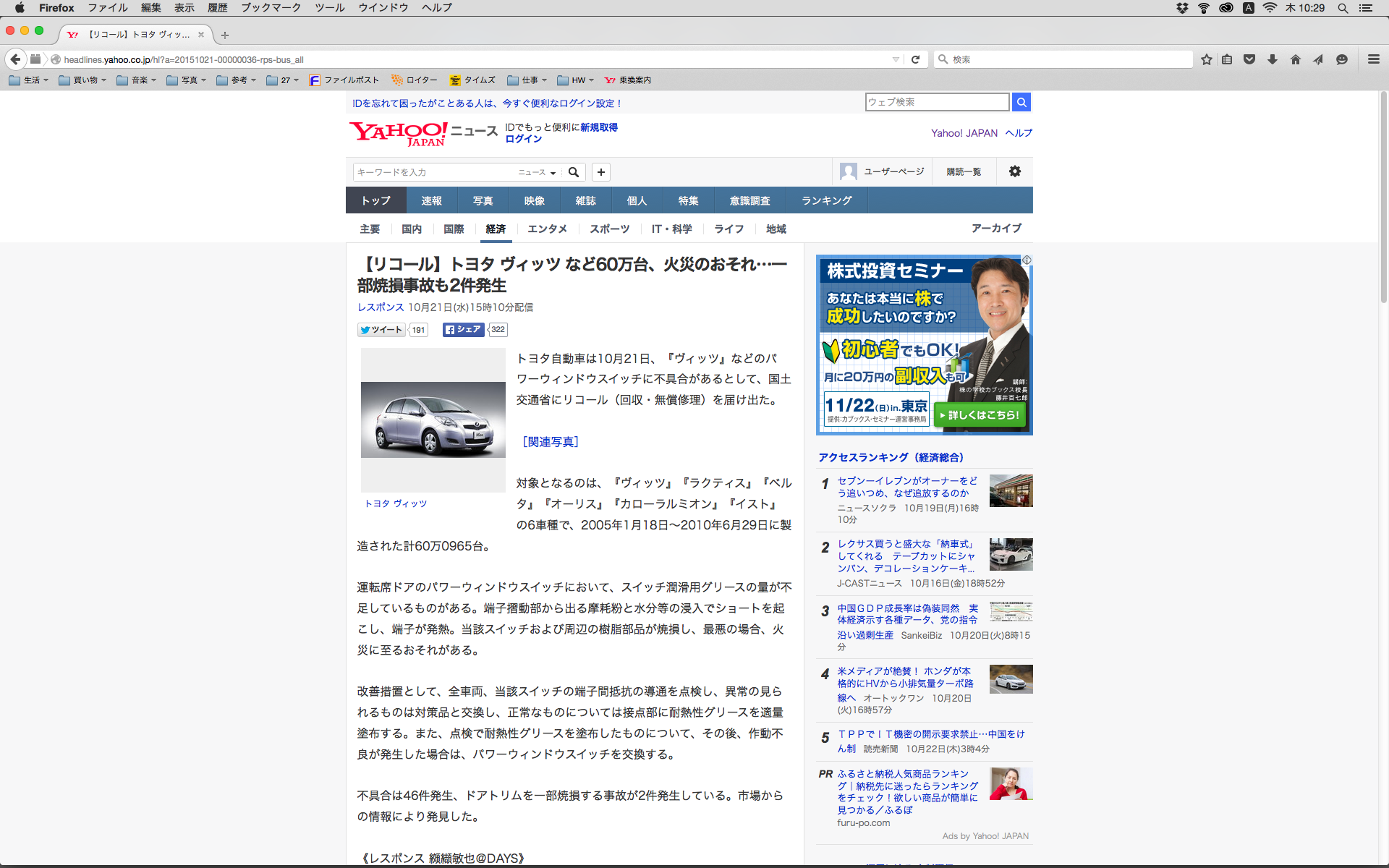Click the キーワードを入力 search field
1389x868 pixels.
click(434, 172)
